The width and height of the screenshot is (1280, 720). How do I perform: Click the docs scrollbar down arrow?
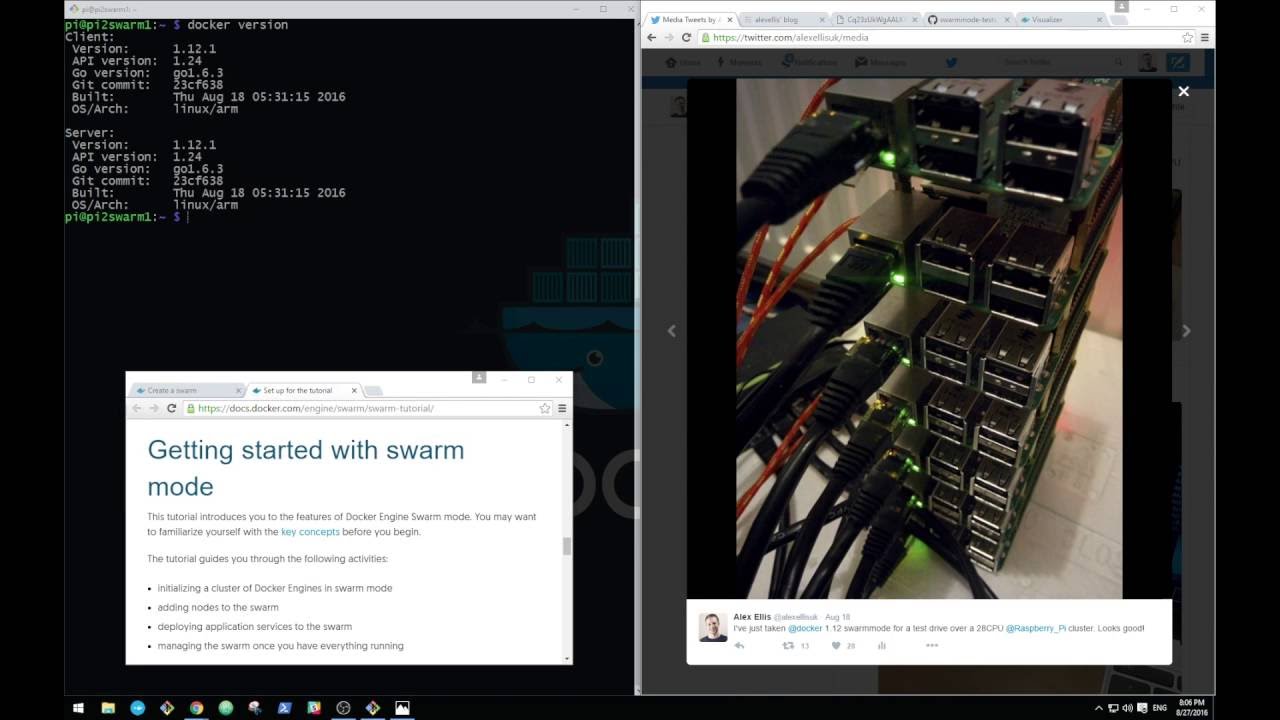[567, 659]
